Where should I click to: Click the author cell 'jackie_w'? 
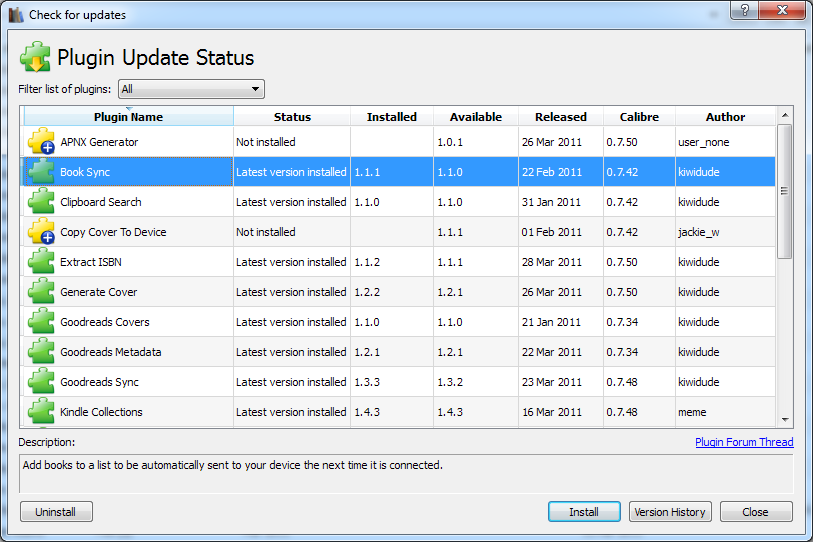click(698, 232)
